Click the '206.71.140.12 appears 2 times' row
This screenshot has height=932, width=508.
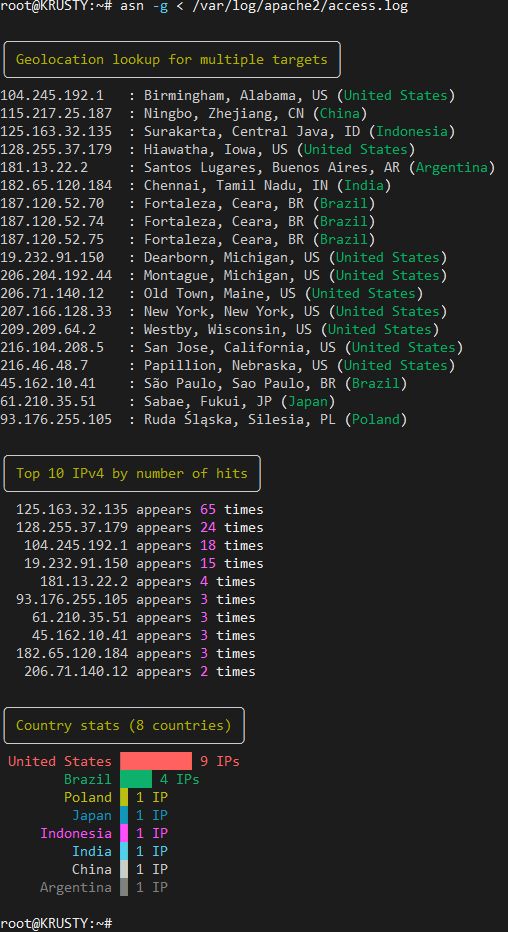coord(140,671)
